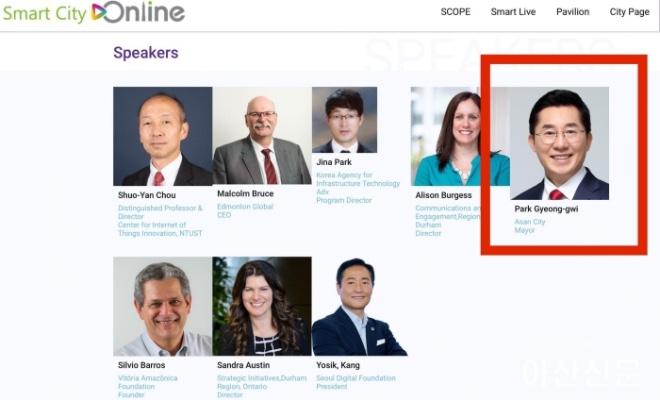660x400 pixels.
Task: Open Yosik, Kang's speaker photo
Action: 359,306
